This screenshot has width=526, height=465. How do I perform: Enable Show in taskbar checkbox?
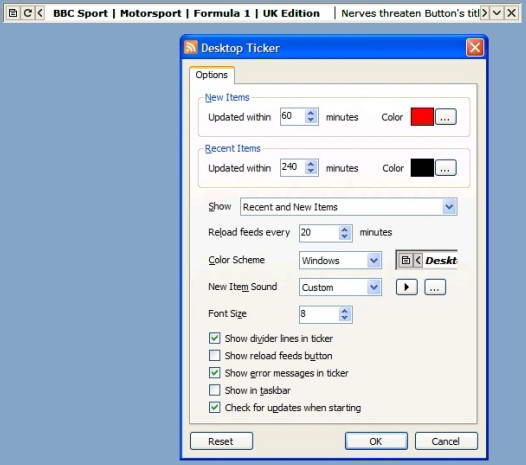tap(214, 390)
